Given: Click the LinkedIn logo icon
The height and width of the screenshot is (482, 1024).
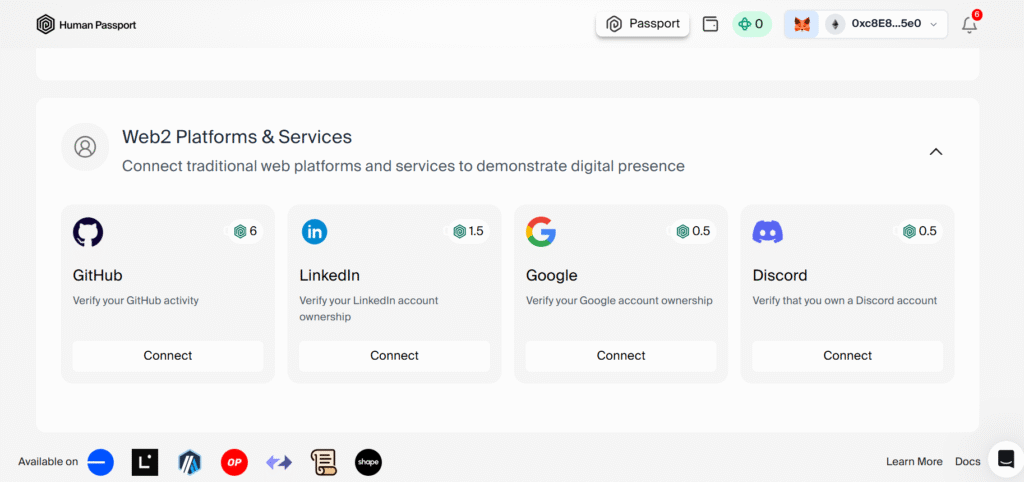Looking at the screenshot, I should pyautogui.click(x=314, y=231).
